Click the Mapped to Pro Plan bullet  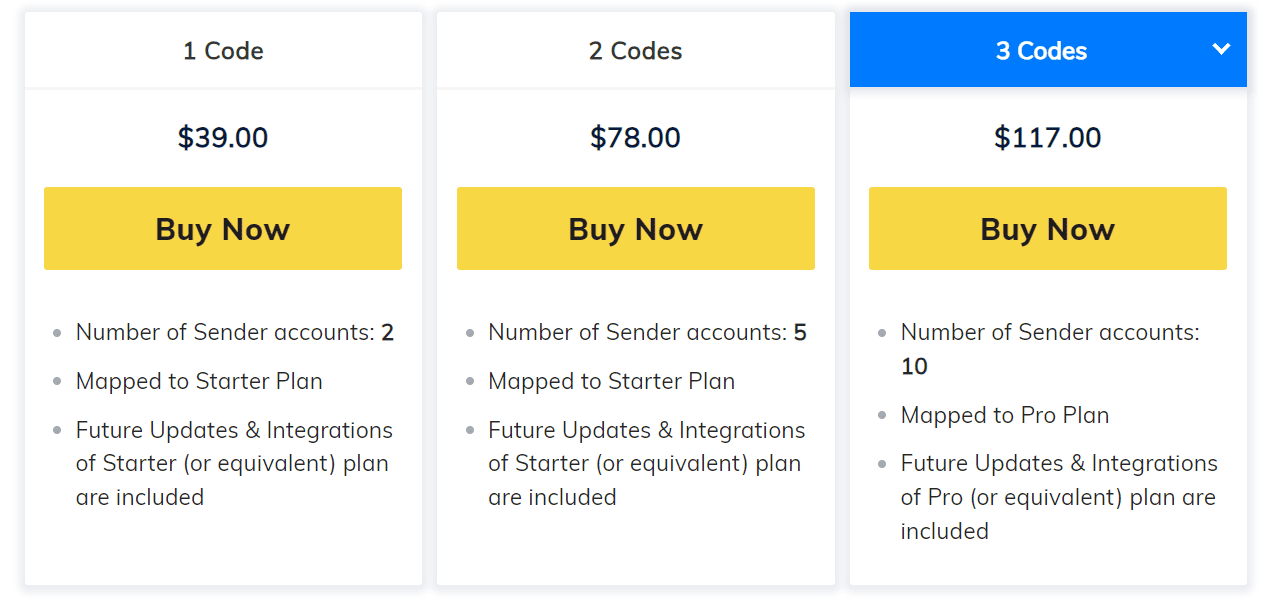coord(1004,414)
